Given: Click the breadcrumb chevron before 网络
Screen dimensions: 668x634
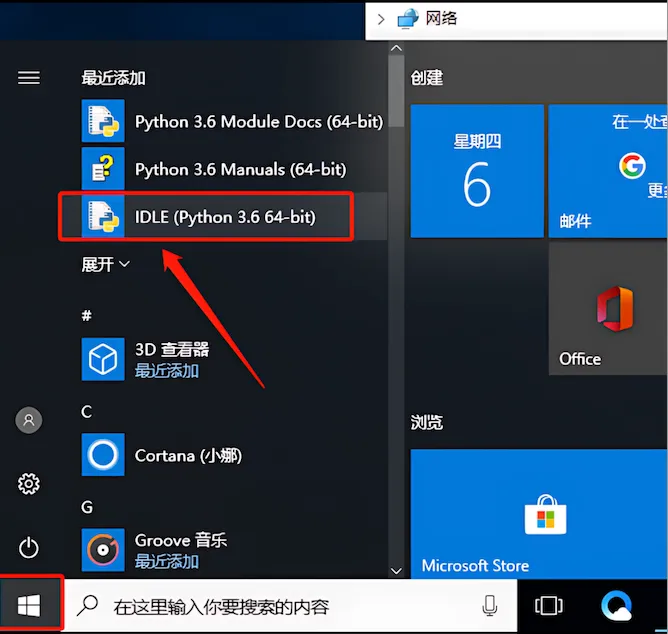Looking at the screenshot, I should [381, 19].
